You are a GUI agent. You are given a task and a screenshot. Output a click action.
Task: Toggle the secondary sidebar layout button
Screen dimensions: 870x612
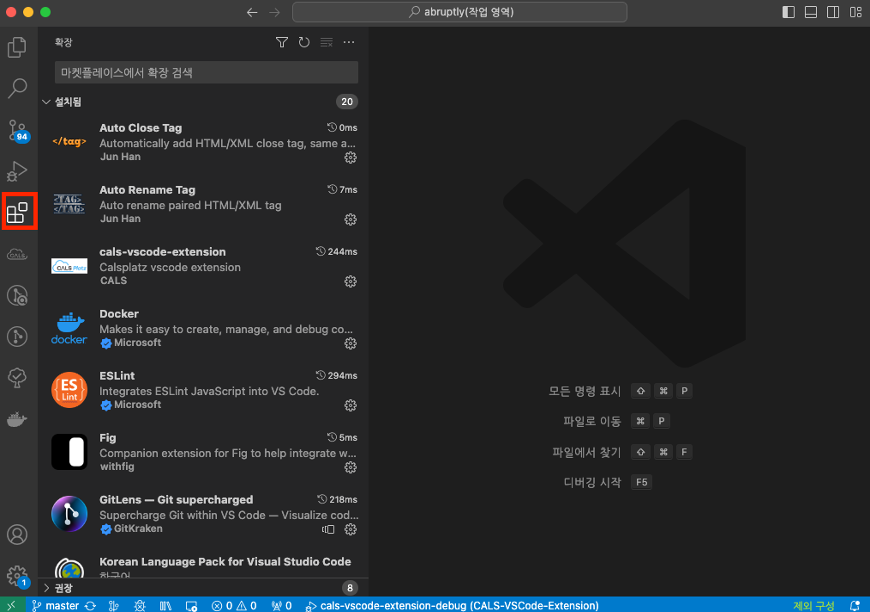[833, 12]
